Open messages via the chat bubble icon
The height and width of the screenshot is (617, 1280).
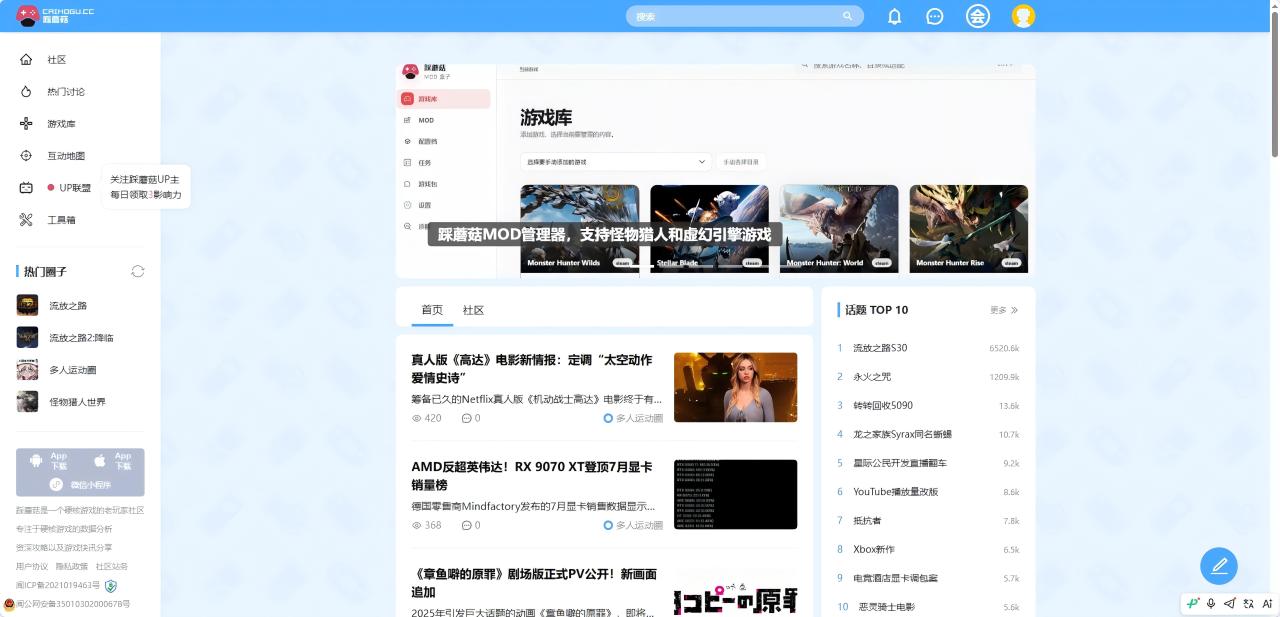click(x=935, y=16)
